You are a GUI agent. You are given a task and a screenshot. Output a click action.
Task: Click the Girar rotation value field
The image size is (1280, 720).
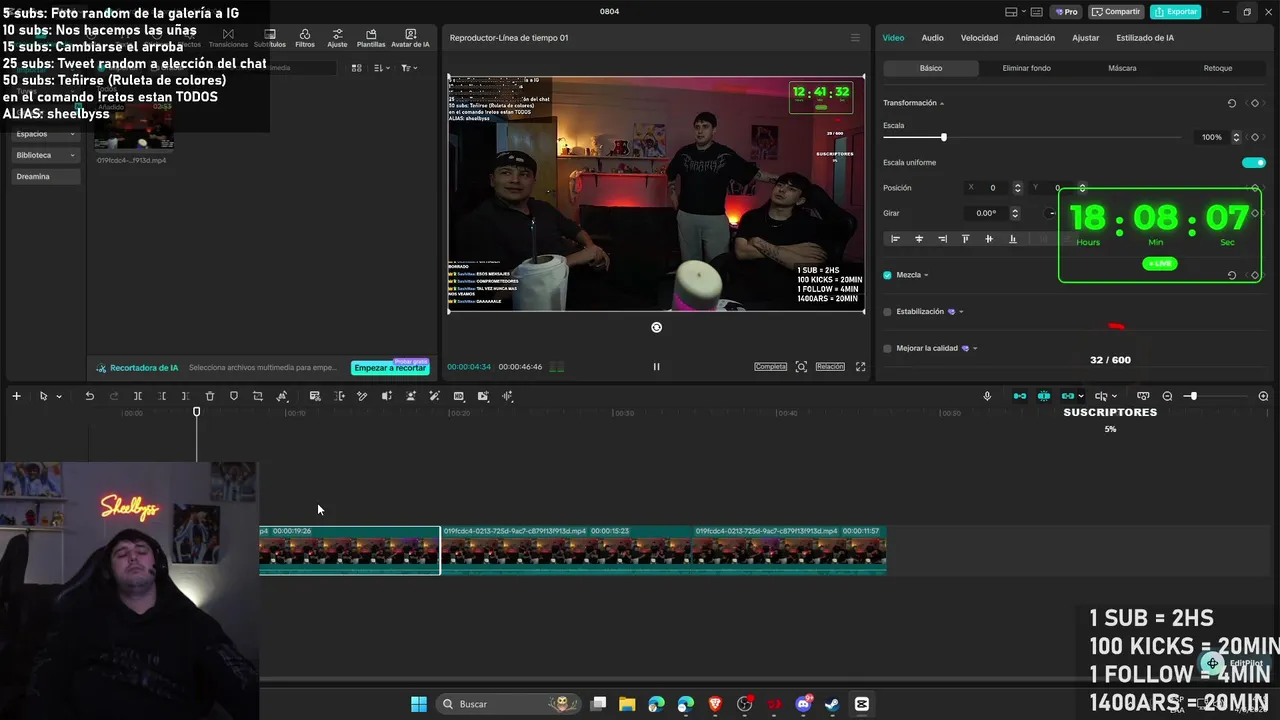(x=987, y=213)
